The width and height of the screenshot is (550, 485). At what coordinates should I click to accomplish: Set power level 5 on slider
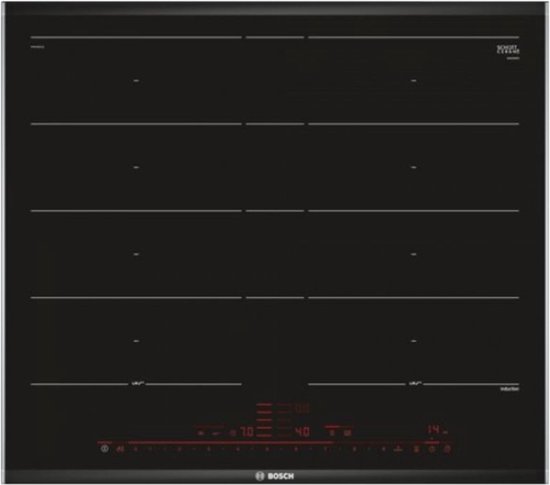pos(267,449)
